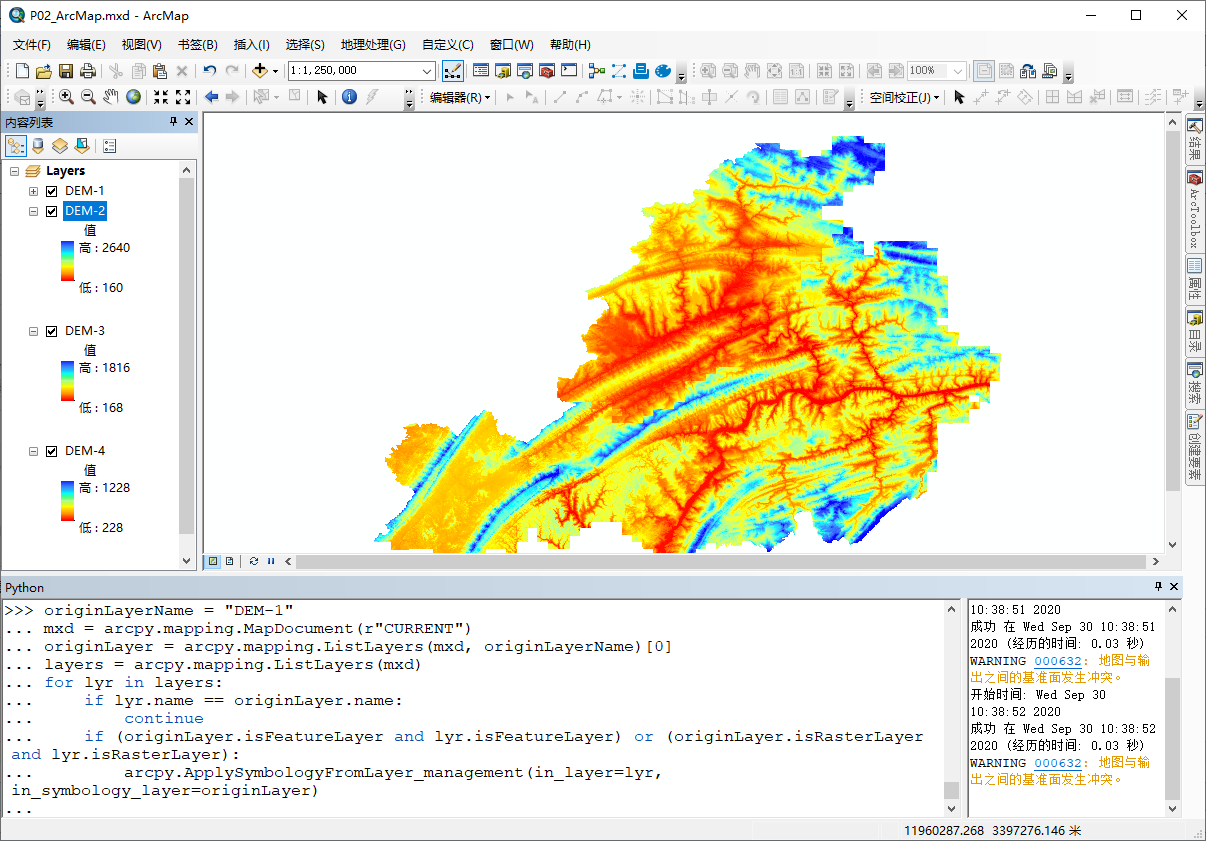
Task: Undo the last action
Action: pos(209,71)
